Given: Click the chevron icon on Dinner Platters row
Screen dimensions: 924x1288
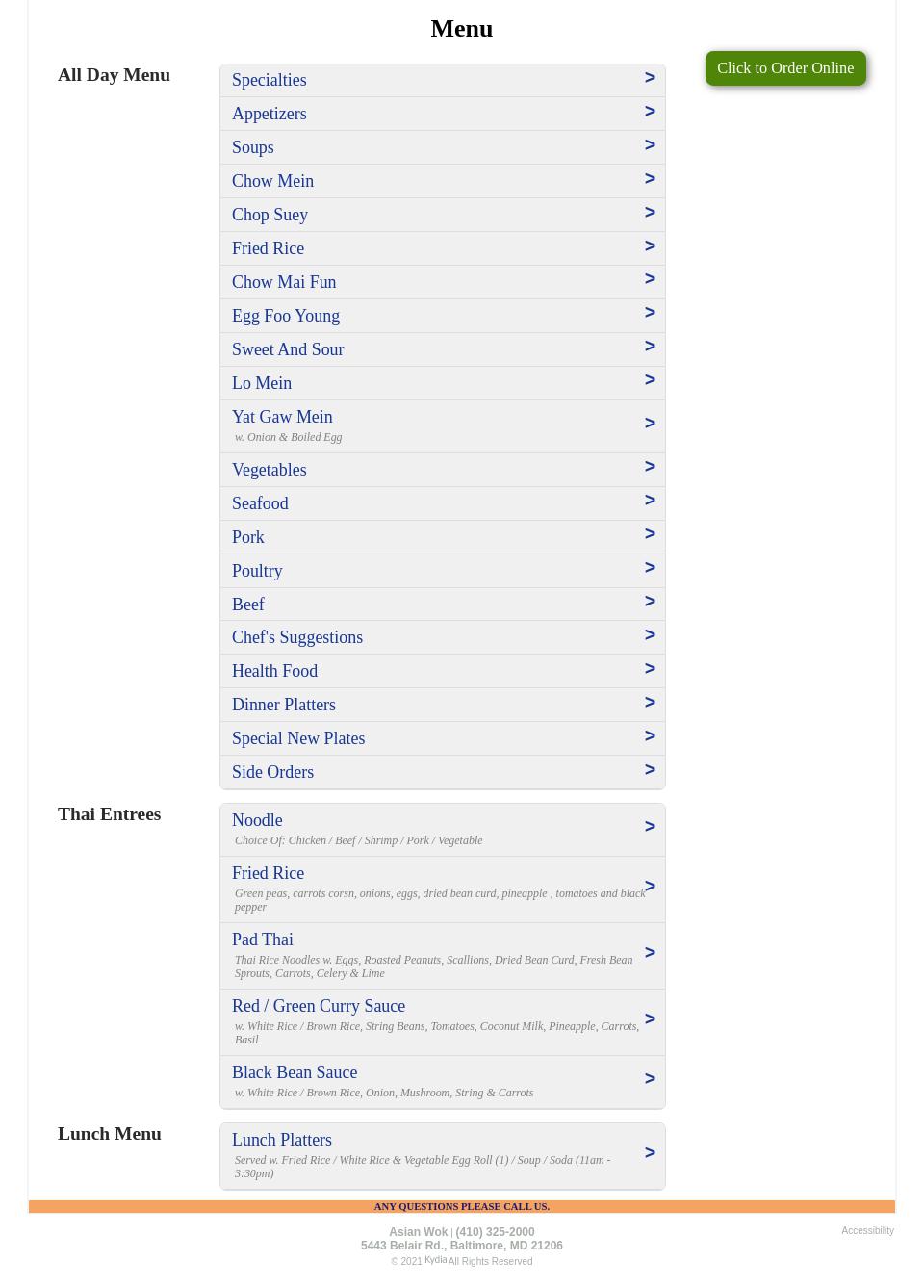Looking at the screenshot, I should 650,703.
